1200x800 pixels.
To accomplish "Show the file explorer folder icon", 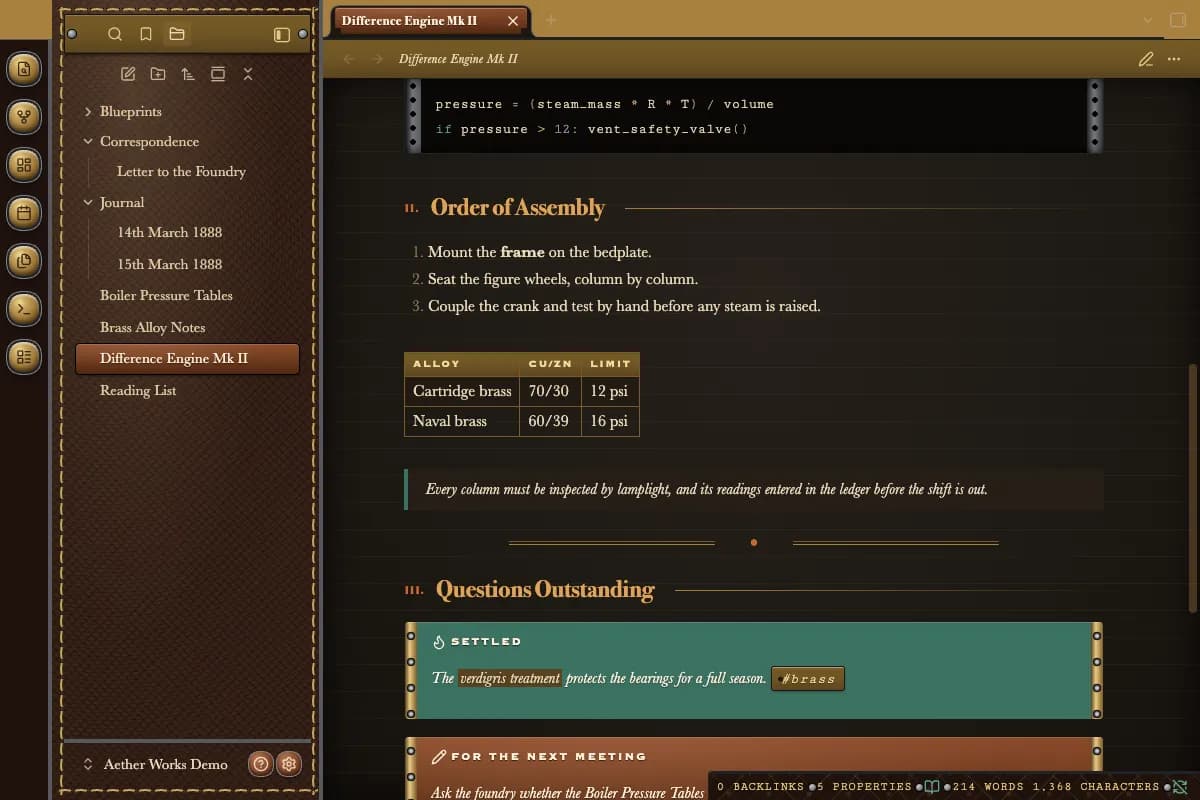I will [177, 34].
